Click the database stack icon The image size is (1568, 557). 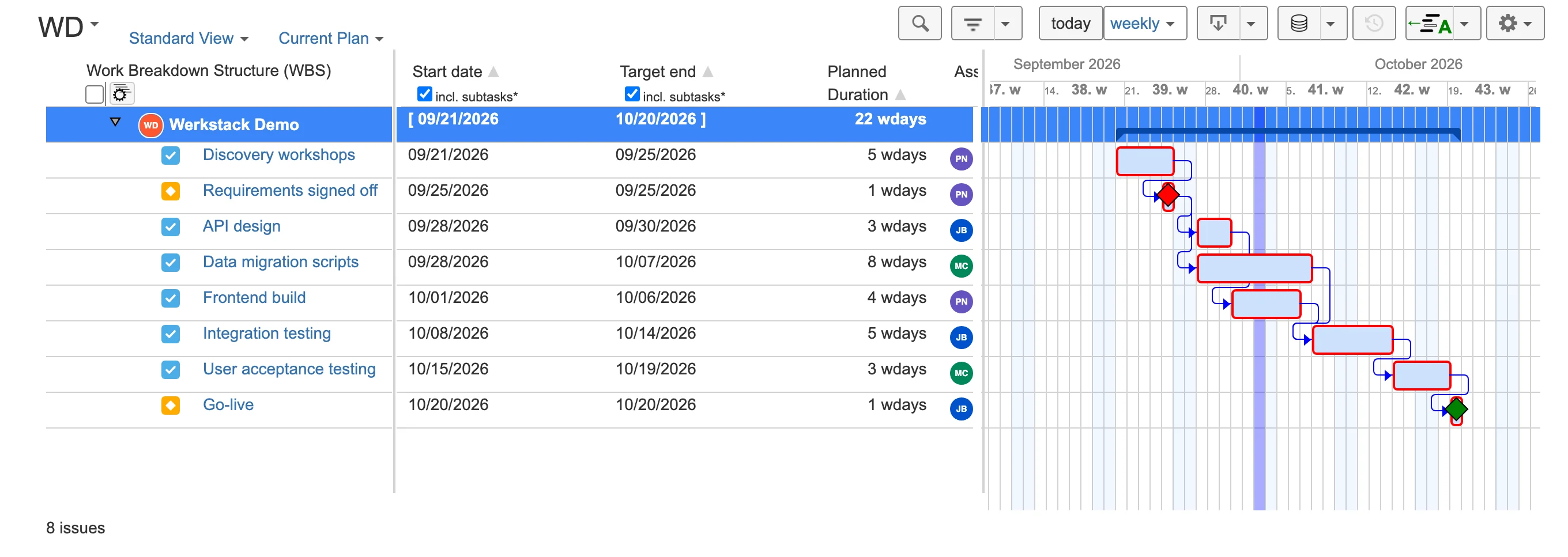click(1298, 24)
